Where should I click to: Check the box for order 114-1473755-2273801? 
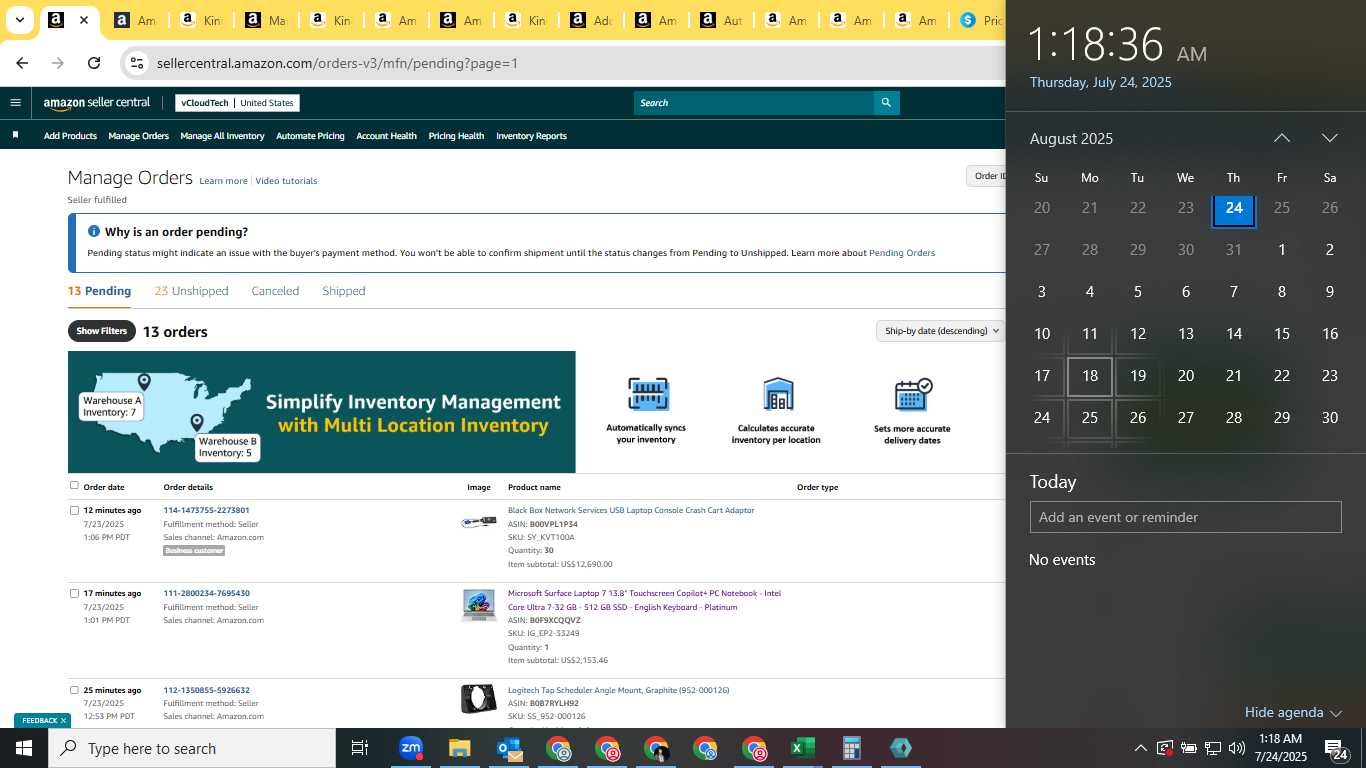point(74,510)
